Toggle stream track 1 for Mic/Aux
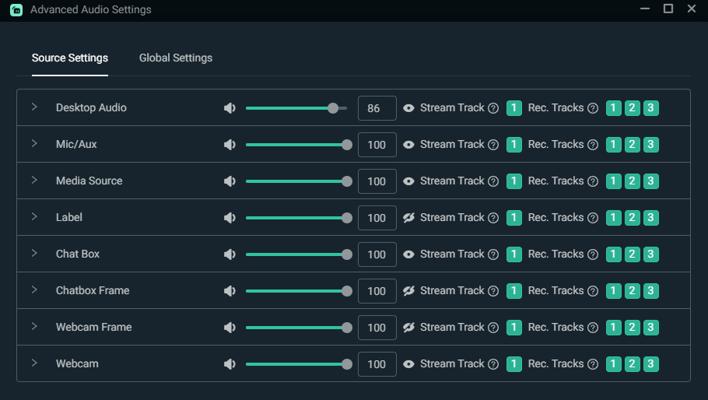Viewport: 708px width, 400px height. [514, 145]
